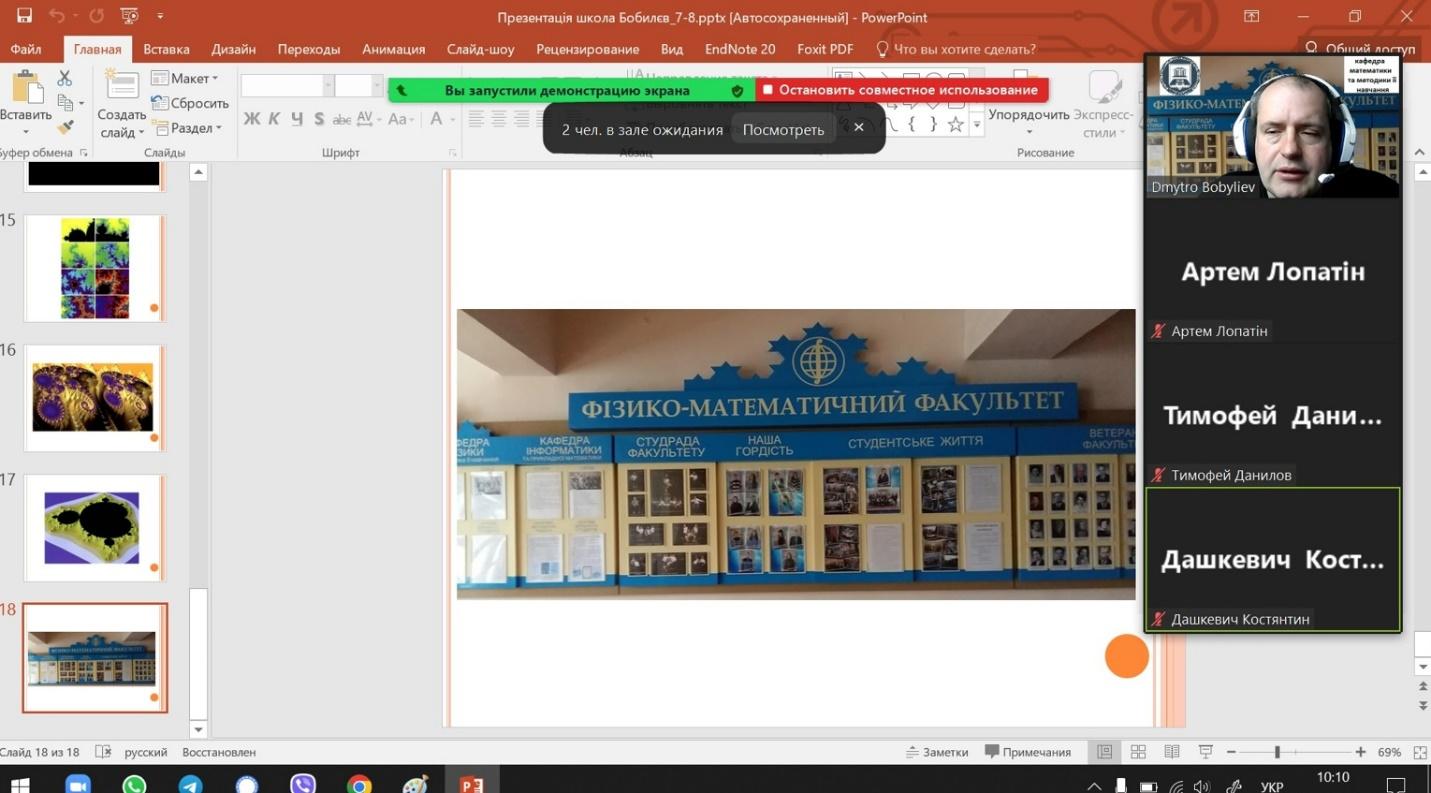Open Telegram from the taskbar
This screenshot has height=793, width=1431.
190,785
